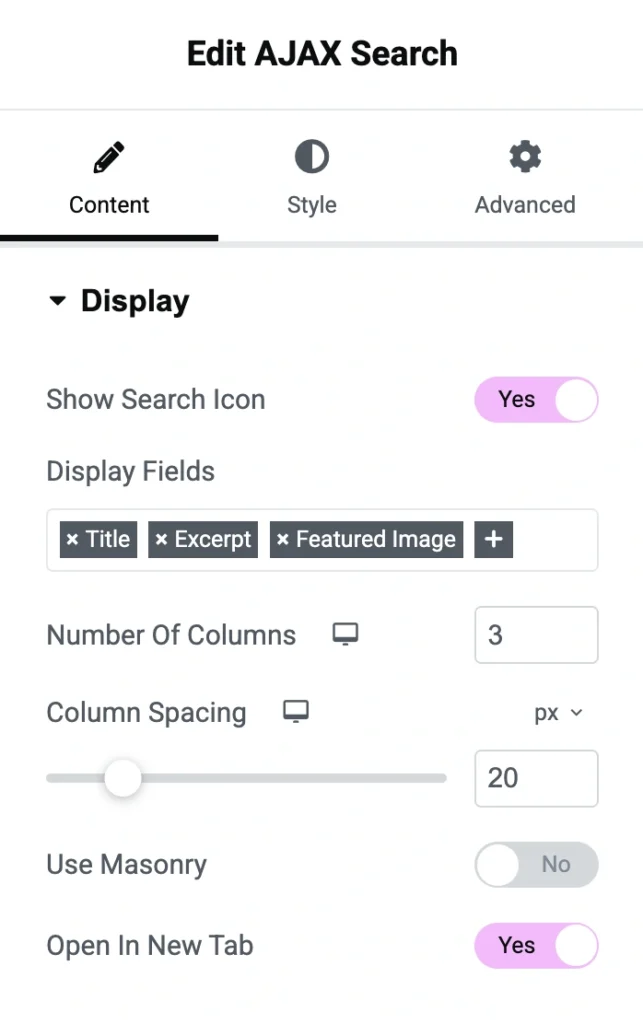Image resolution: width=643 pixels, height=1024 pixels.
Task: Toggle off Show Search Icon switch
Action: click(x=535, y=400)
